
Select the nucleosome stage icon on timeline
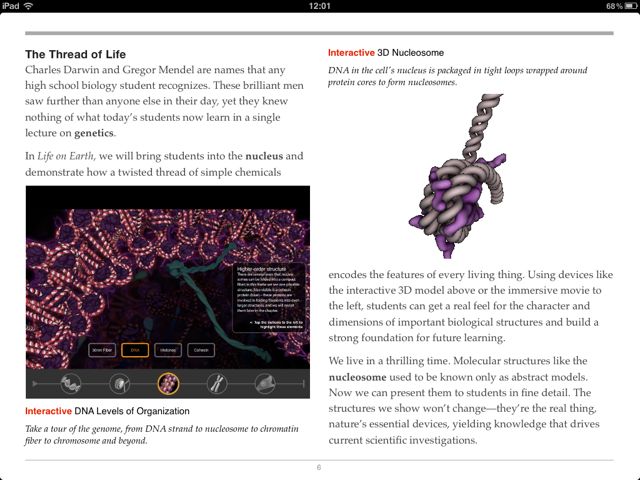(120, 384)
